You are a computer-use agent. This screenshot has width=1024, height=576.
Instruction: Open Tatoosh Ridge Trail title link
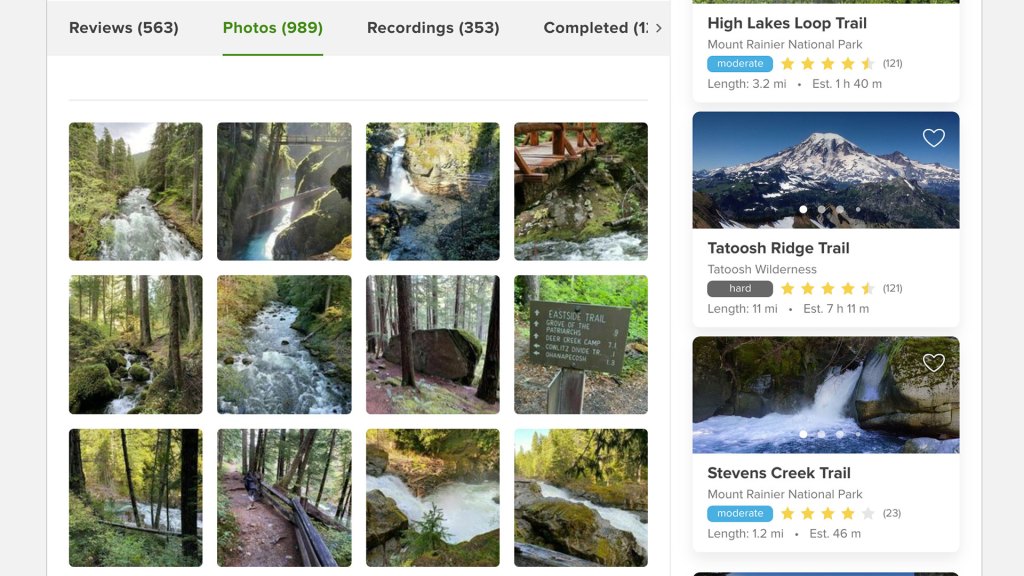click(x=778, y=248)
